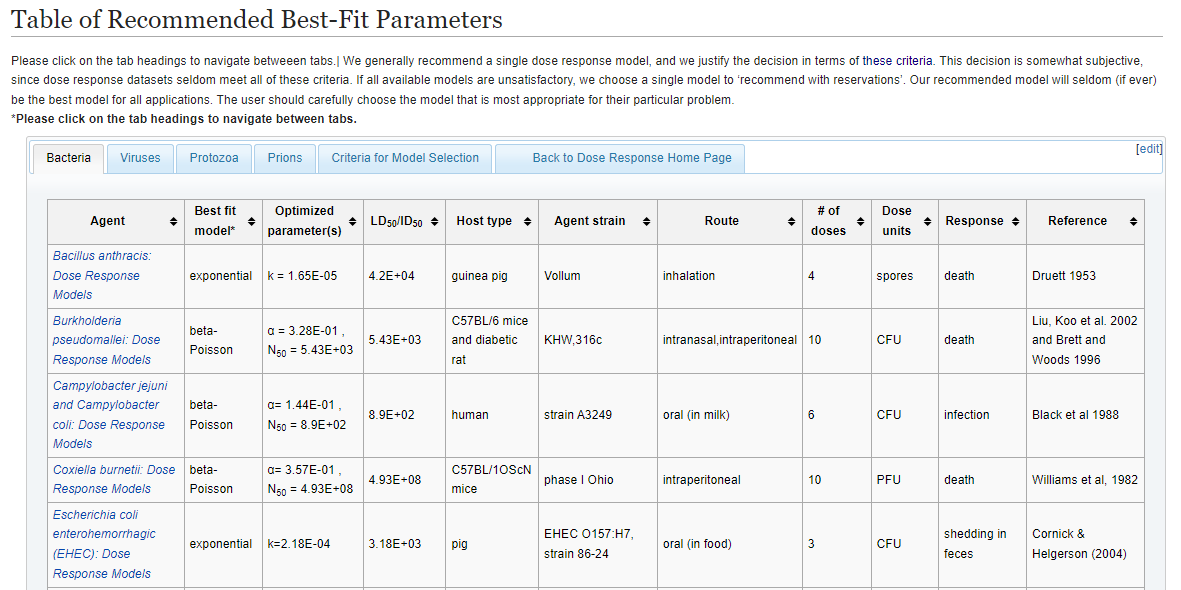The image size is (1181, 590).
Task: Click sort arrows for Optimized parameter(s)
Action: 353,221
